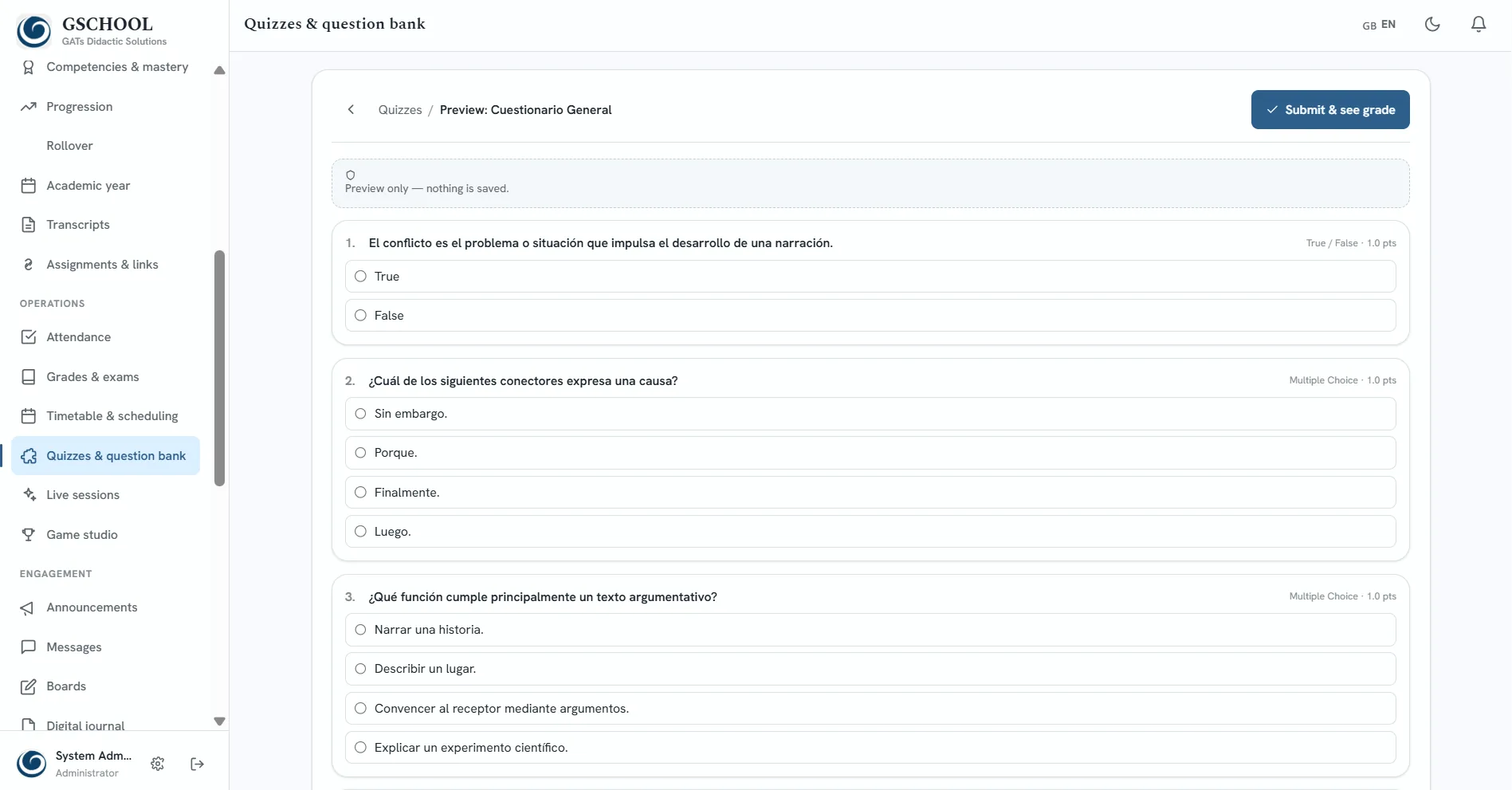Viewport: 1512px width, 790px height.
Task: Click the Live sessions sparkle icon
Action: 29,495
